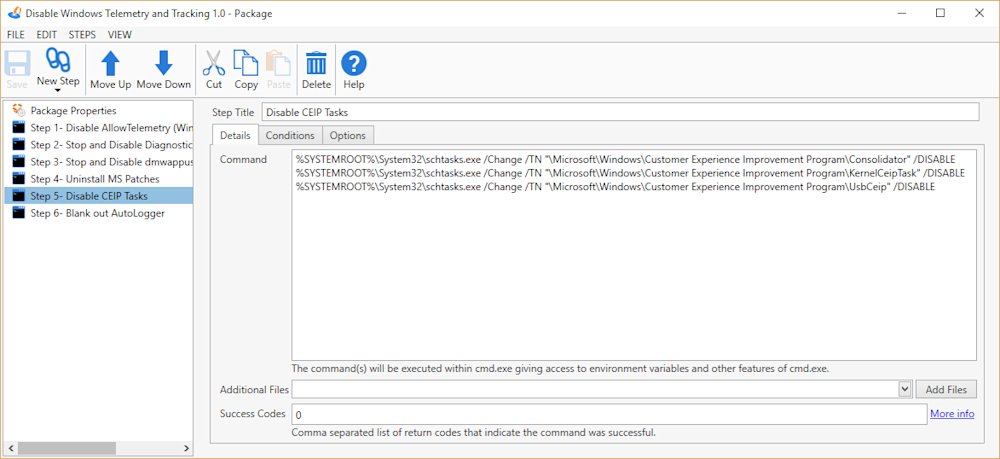Click into the Success Codes field
The height and width of the screenshot is (459, 1000).
pos(609,414)
